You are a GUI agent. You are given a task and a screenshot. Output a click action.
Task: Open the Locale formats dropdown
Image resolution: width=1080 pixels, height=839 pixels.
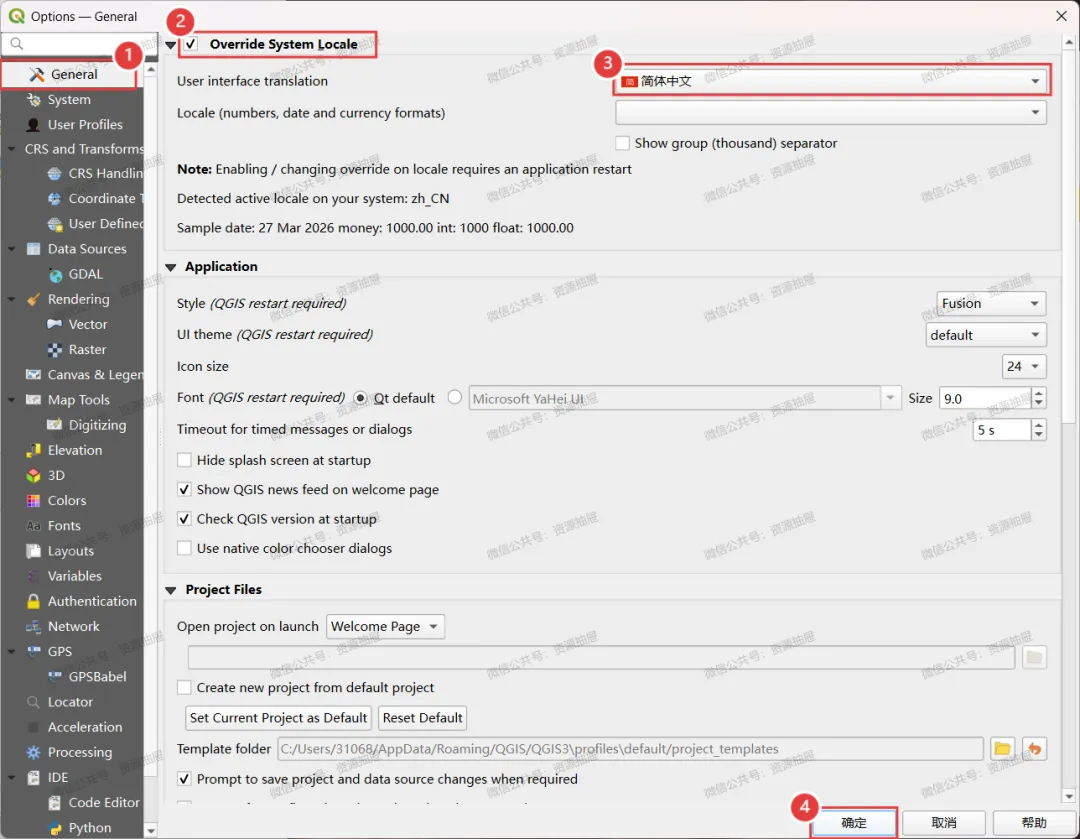click(x=831, y=112)
